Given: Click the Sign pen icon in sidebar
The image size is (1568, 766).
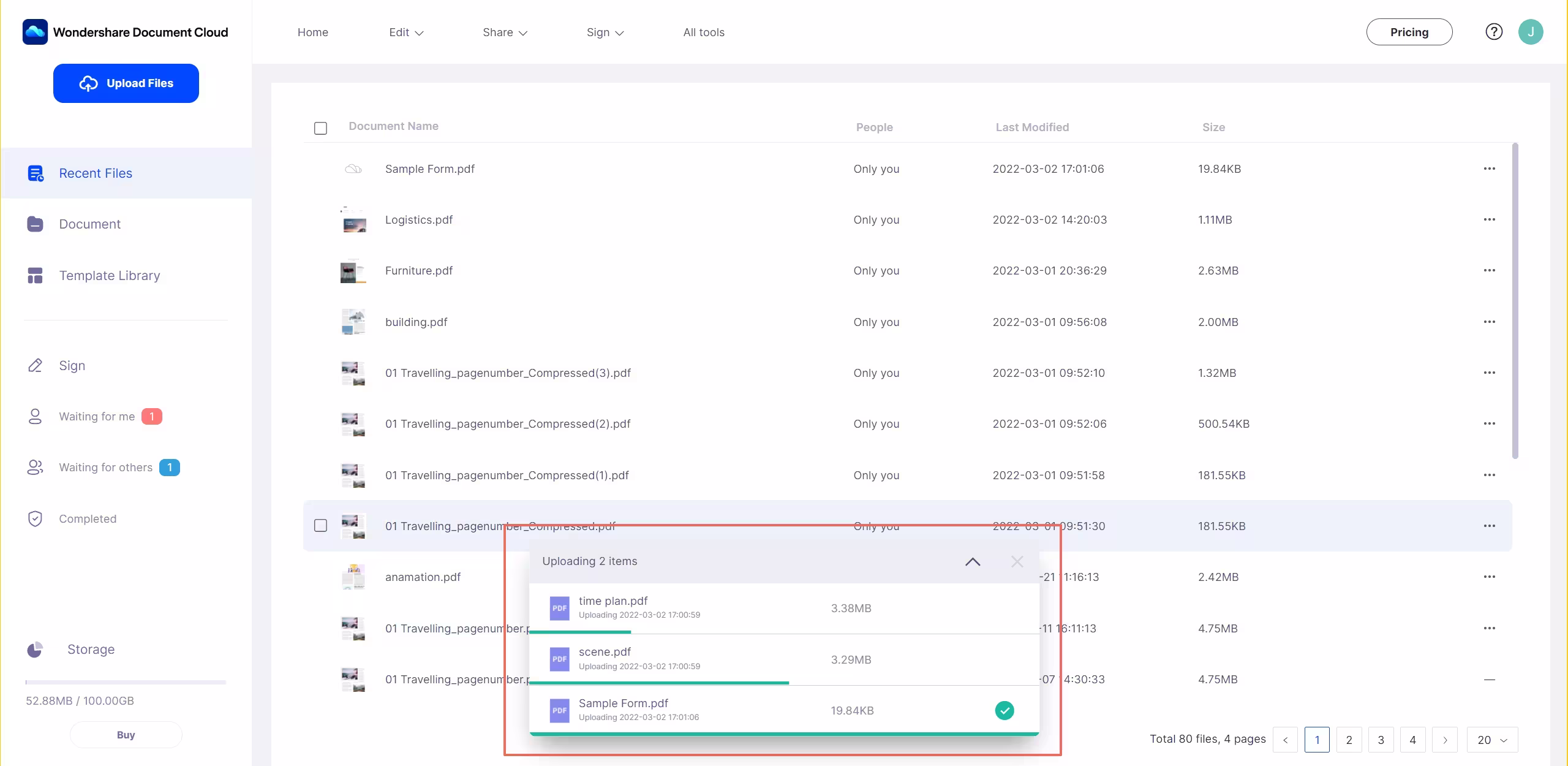Looking at the screenshot, I should (35, 366).
